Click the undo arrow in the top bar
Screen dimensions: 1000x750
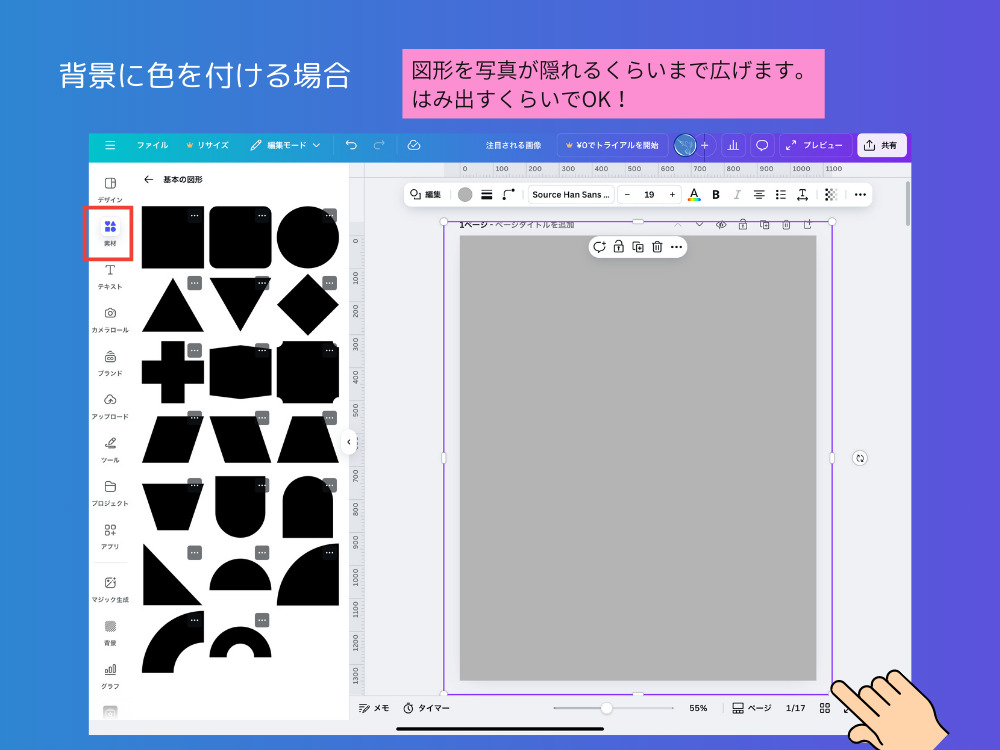coord(350,145)
